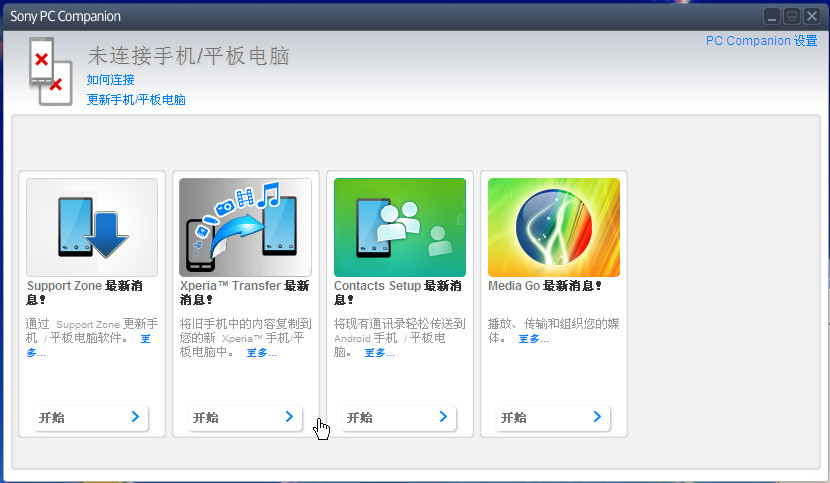Maximize the Sony PC Companion window
The image size is (830, 483).
click(x=792, y=16)
